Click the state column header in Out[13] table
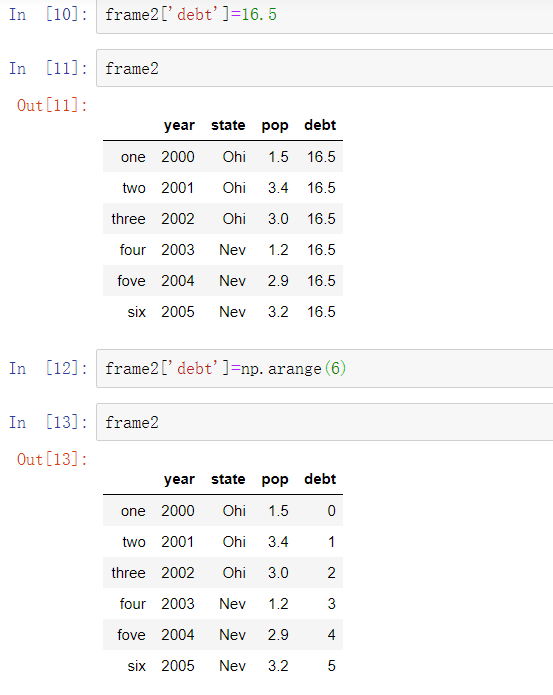Viewport: 553px width, 695px height. coord(228,479)
